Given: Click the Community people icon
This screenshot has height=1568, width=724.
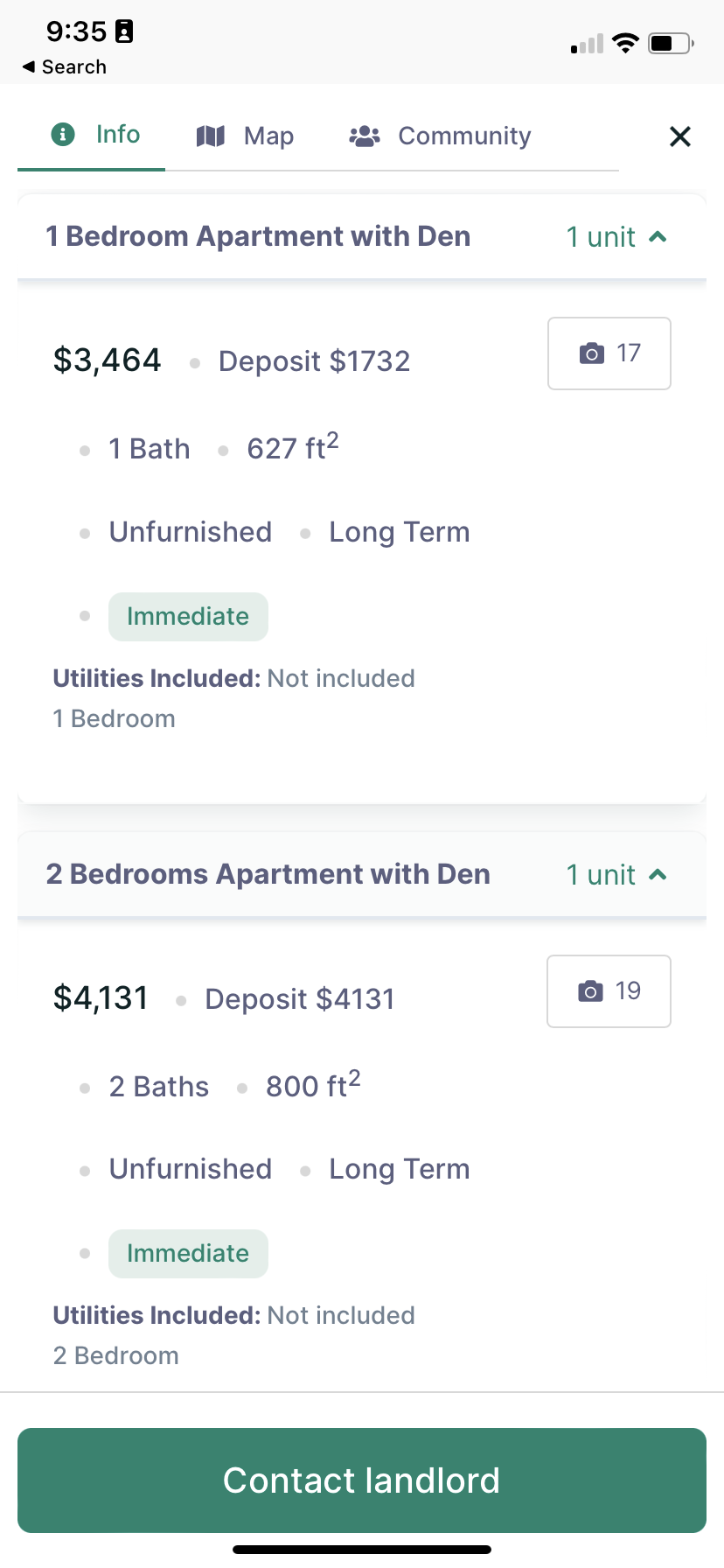Looking at the screenshot, I should tap(365, 136).
